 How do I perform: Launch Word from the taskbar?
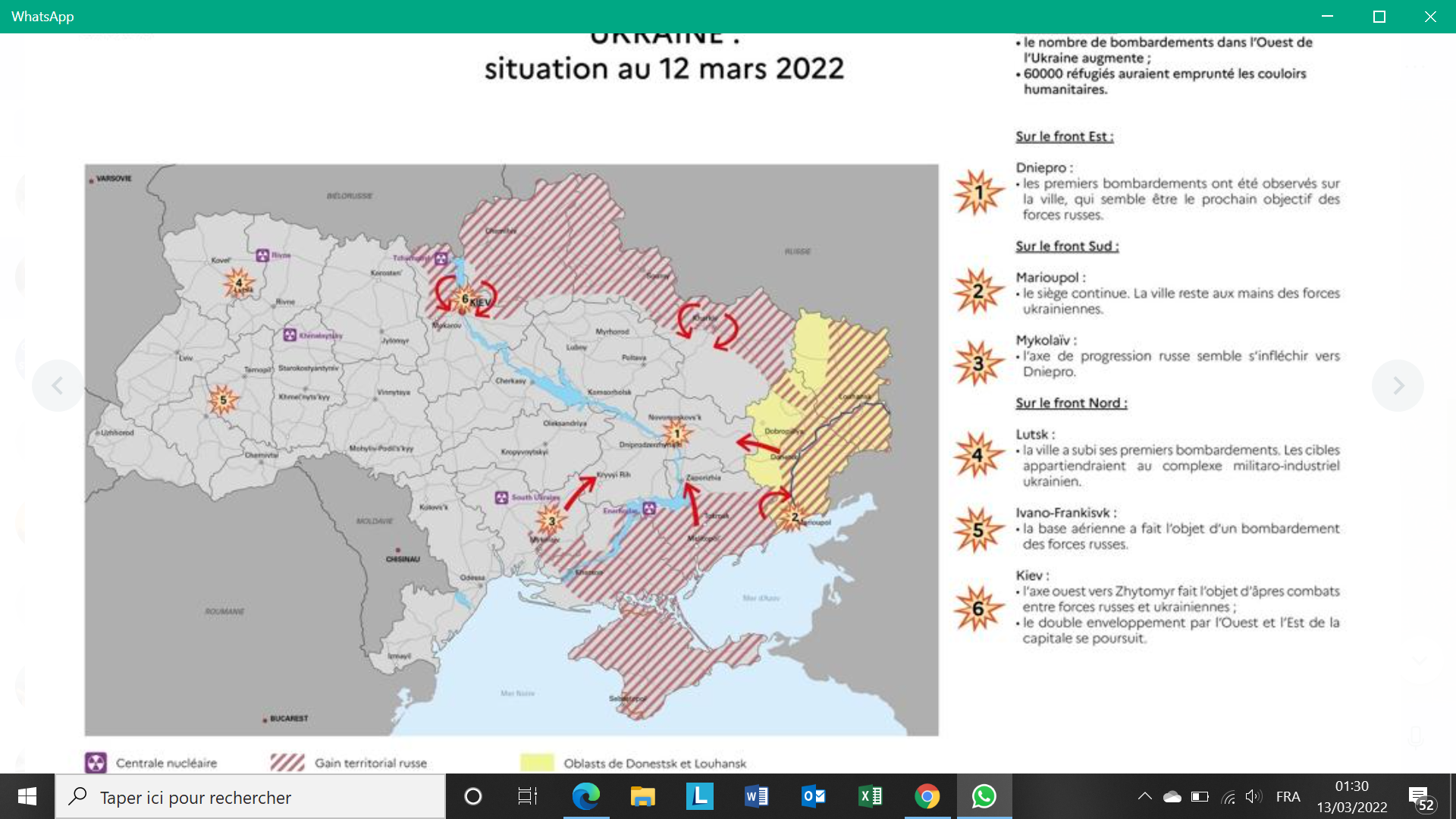(756, 796)
